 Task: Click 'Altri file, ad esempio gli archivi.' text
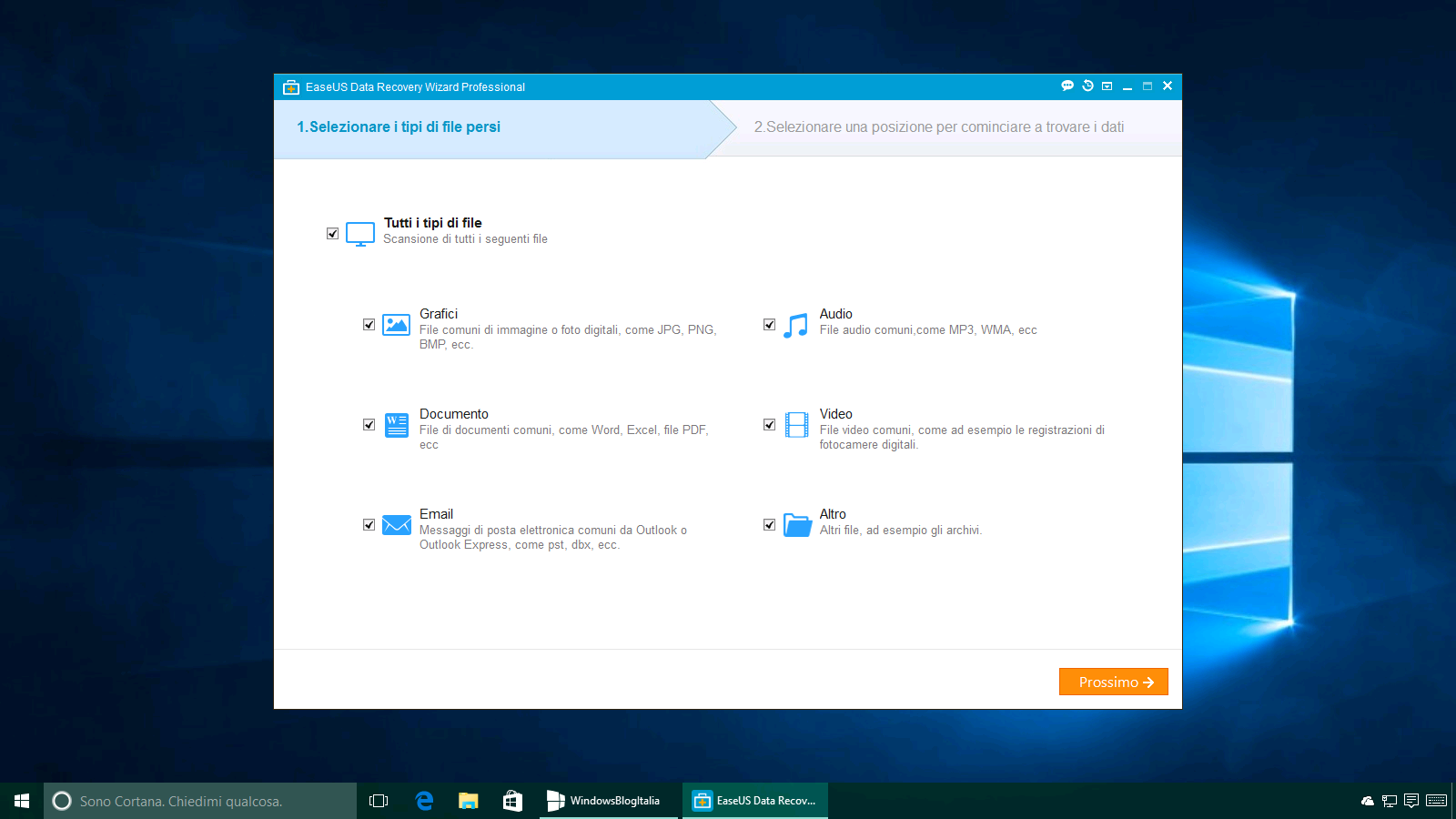tap(901, 531)
